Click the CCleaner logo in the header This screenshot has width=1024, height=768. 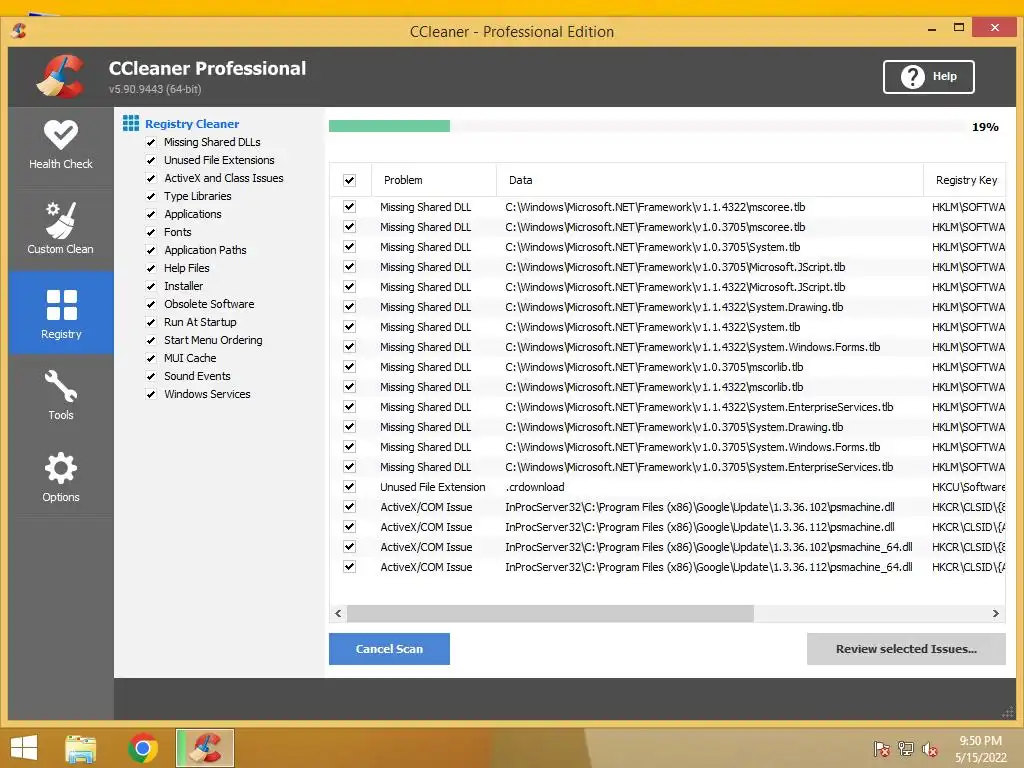(60, 76)
